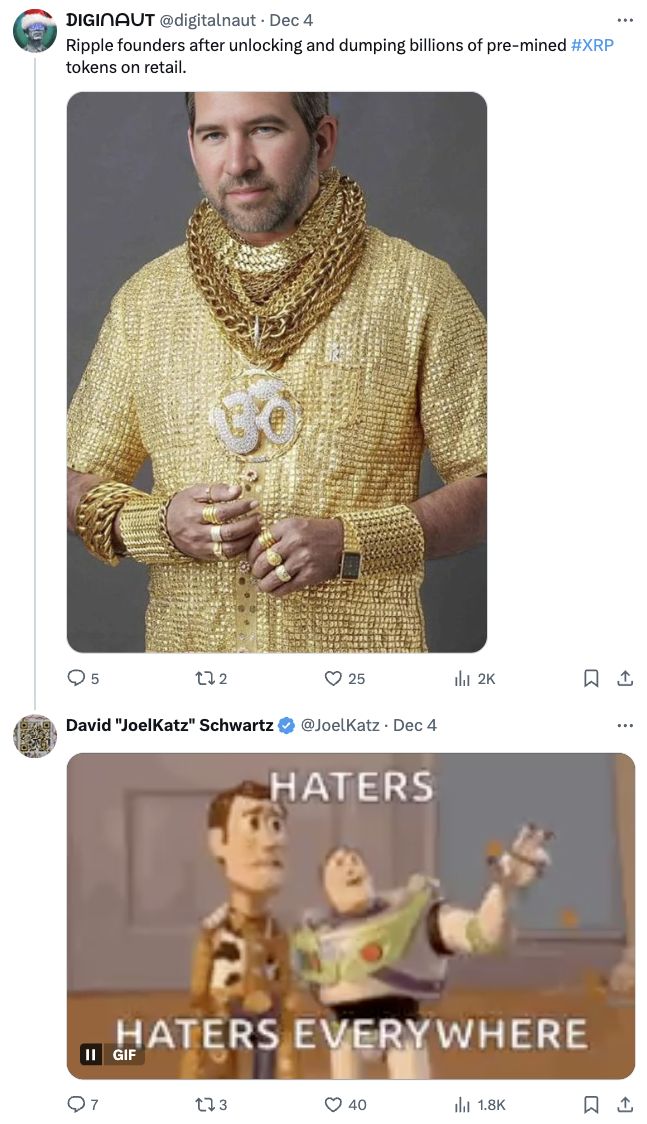The height and width of the screenshot is (1124, 647).
Task: Open more options for Diginaut tweet
Action: click(x=625, y=20)
